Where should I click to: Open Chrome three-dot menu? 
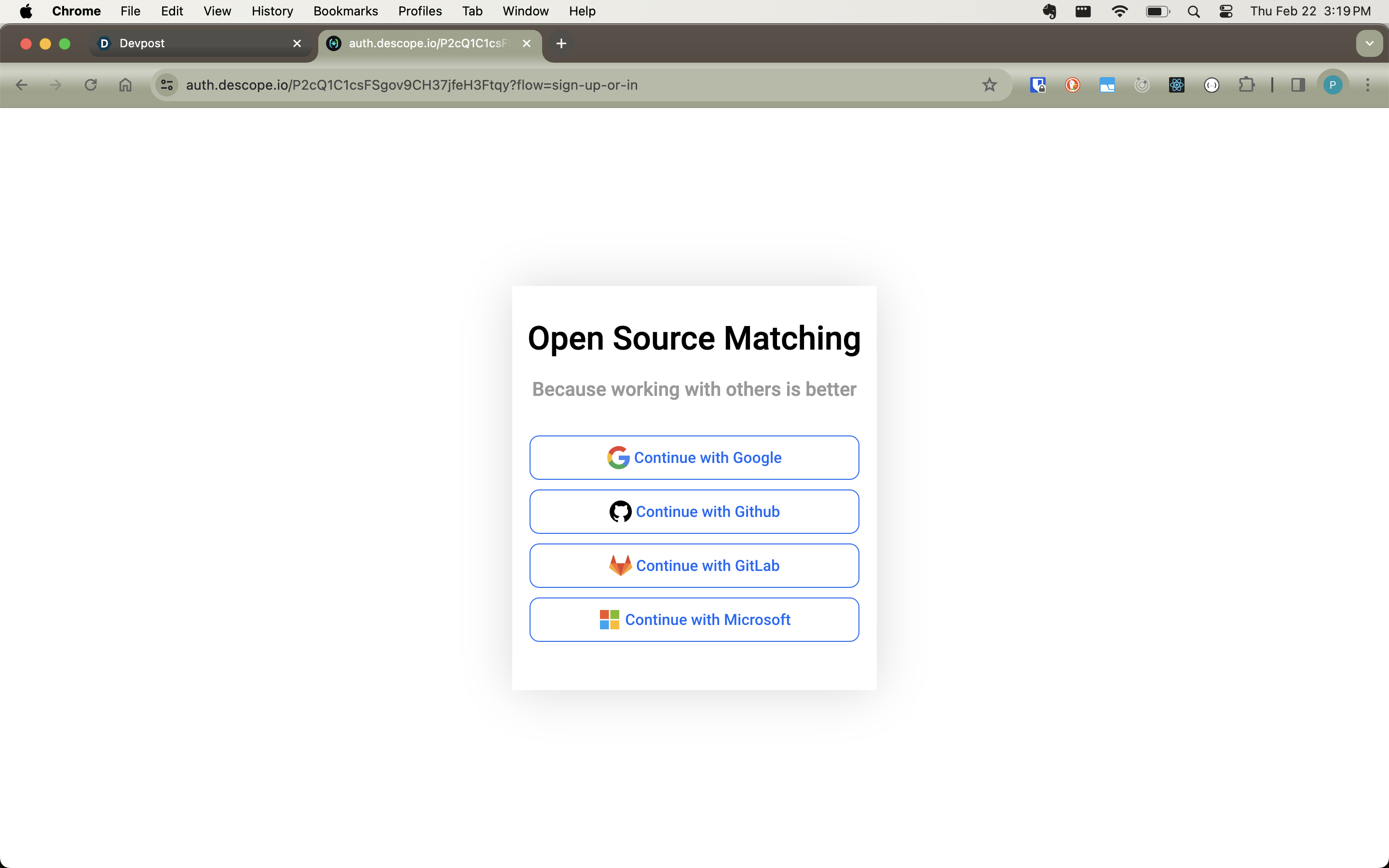1368,85
